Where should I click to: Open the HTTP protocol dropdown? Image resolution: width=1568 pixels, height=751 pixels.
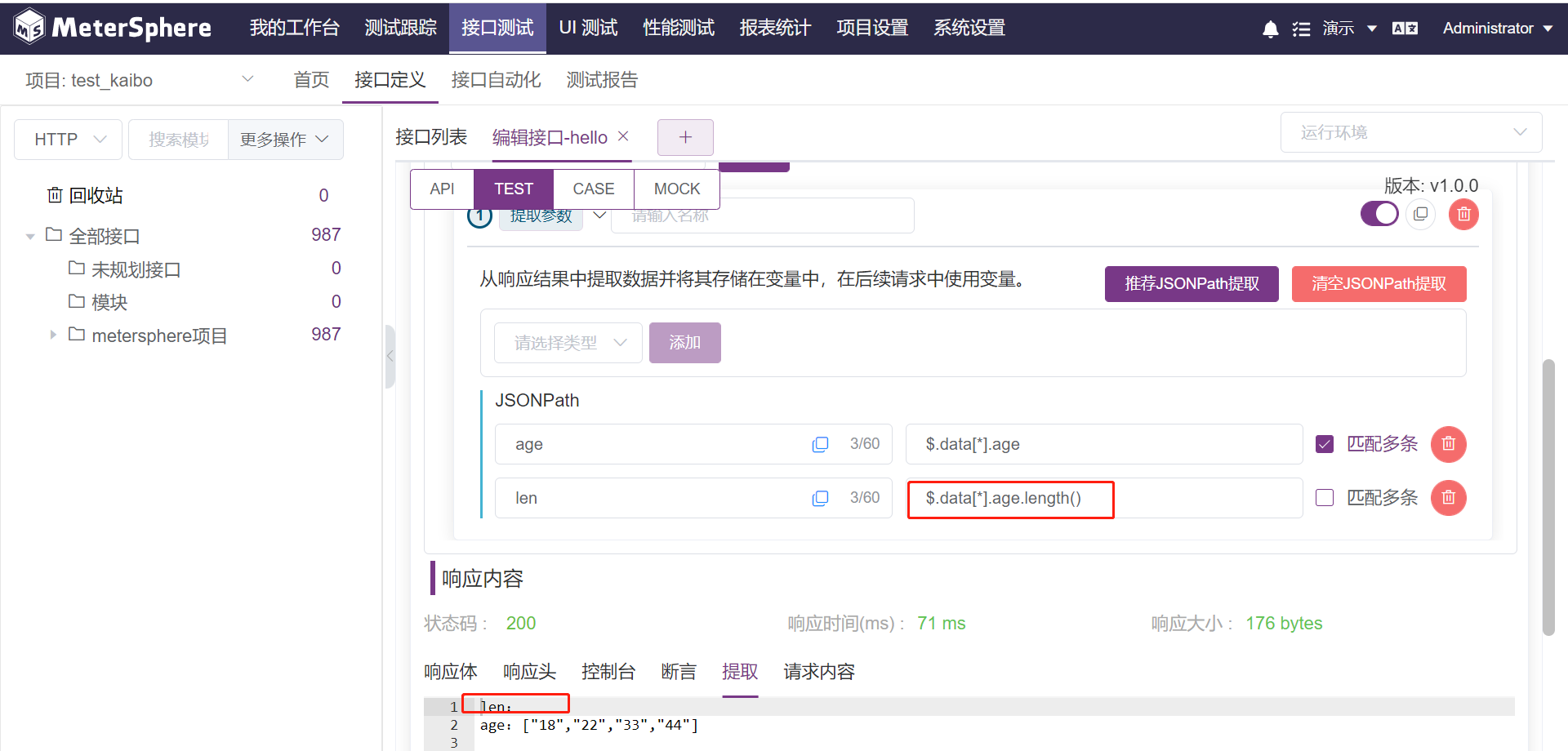tap(69, 140)
